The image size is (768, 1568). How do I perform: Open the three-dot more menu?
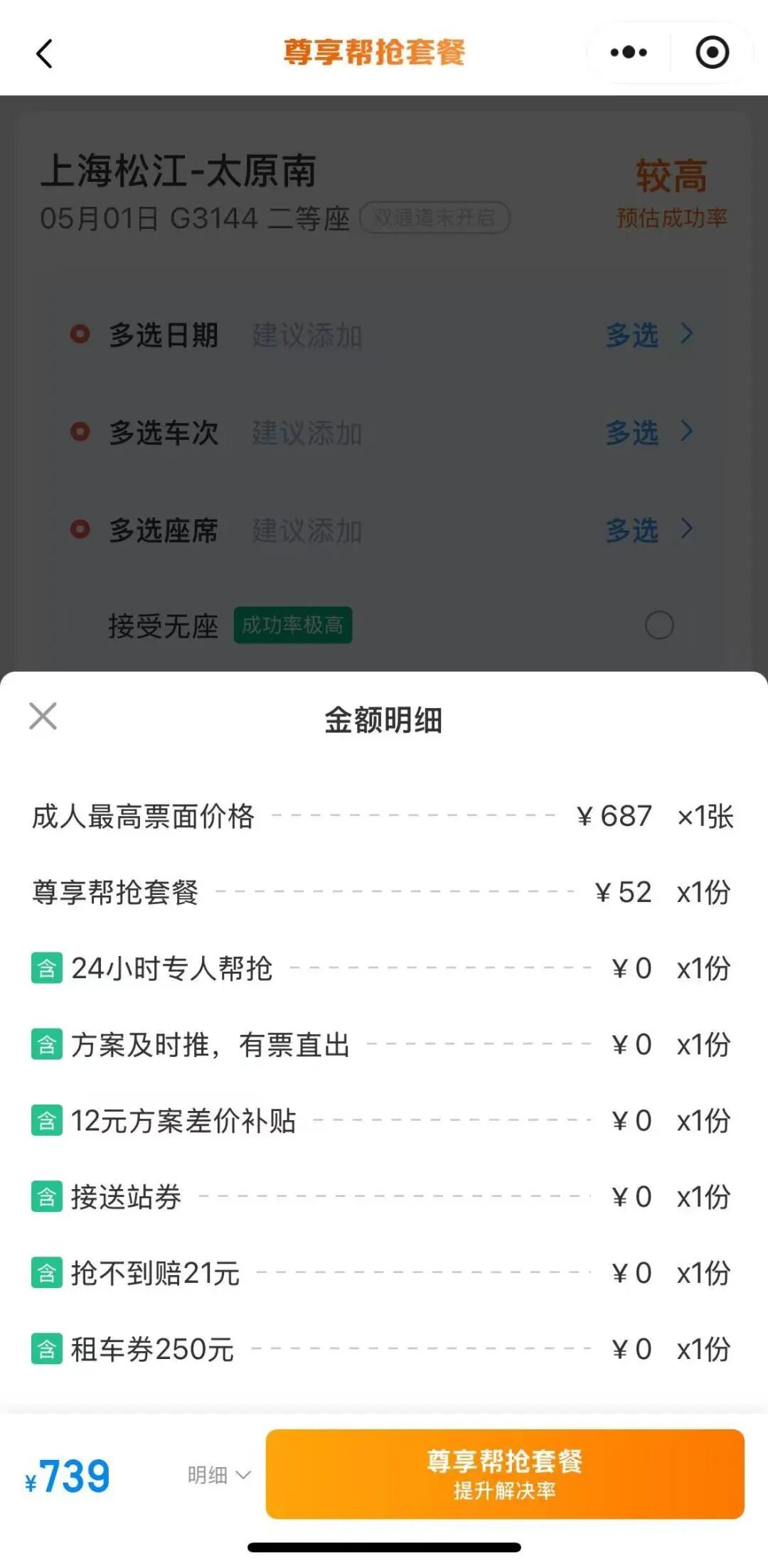[629, 52]
